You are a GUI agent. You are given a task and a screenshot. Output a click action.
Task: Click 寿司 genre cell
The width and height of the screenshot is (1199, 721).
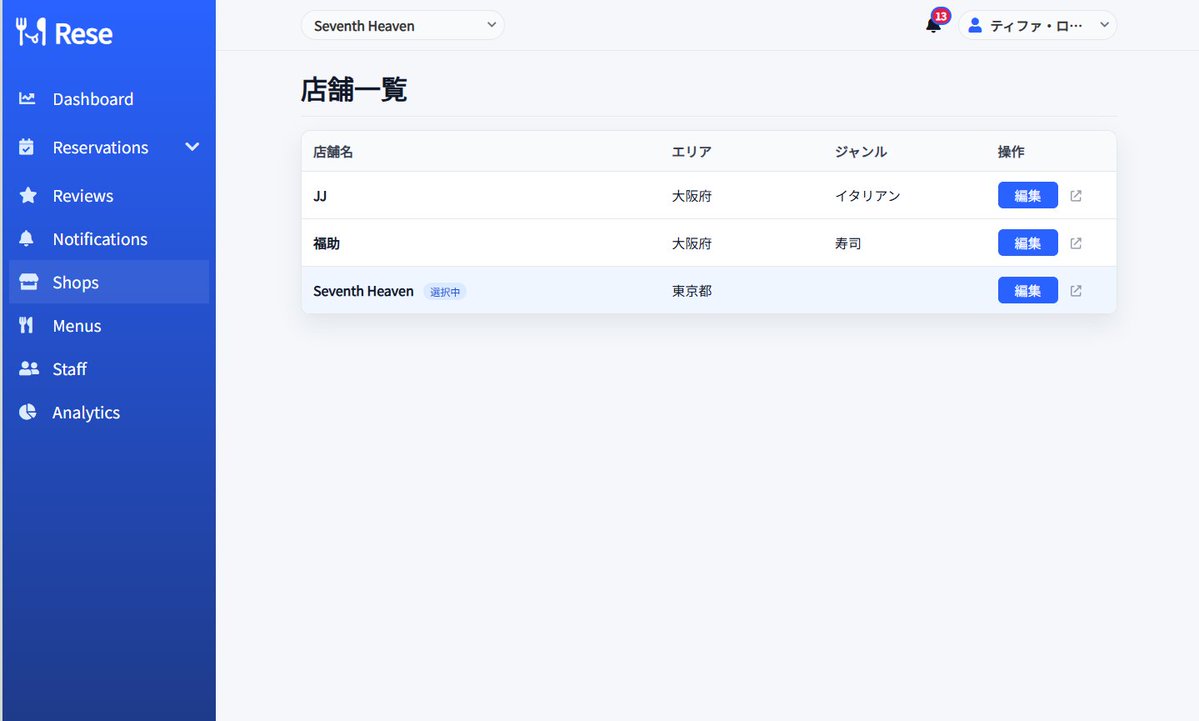coord(848,243)
